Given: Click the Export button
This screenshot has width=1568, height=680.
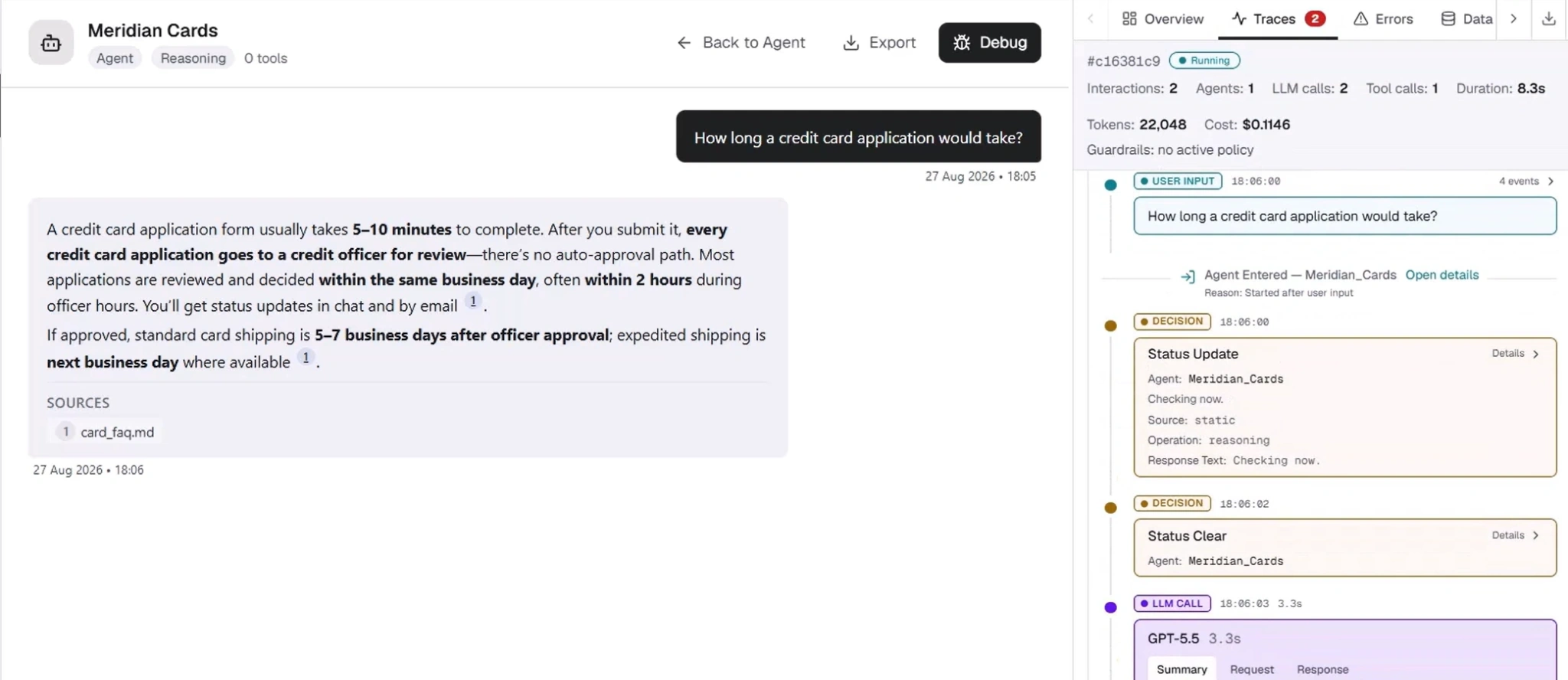Looking at the screenshot, I should pos(879,43).
